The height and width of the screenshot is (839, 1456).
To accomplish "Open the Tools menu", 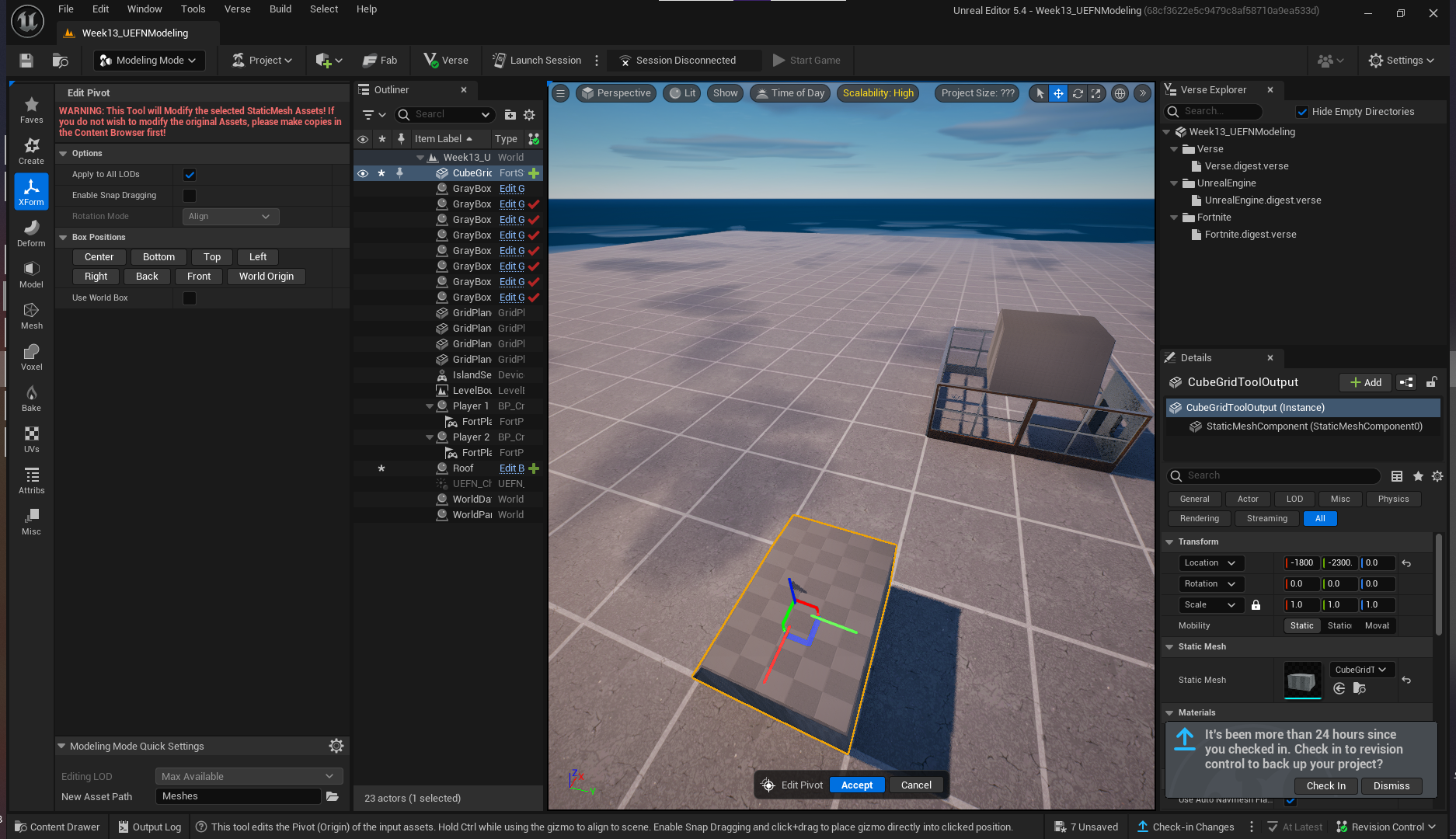I will point(193,9).
